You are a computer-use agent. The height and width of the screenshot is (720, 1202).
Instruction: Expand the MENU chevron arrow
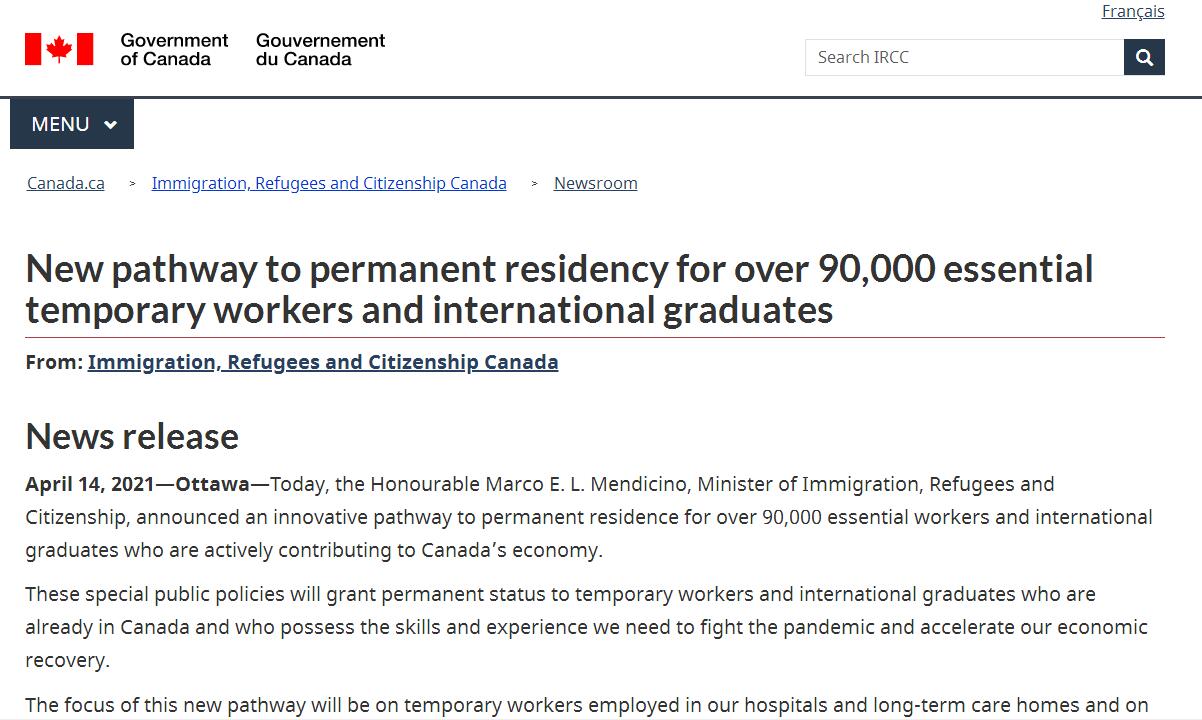110,125
